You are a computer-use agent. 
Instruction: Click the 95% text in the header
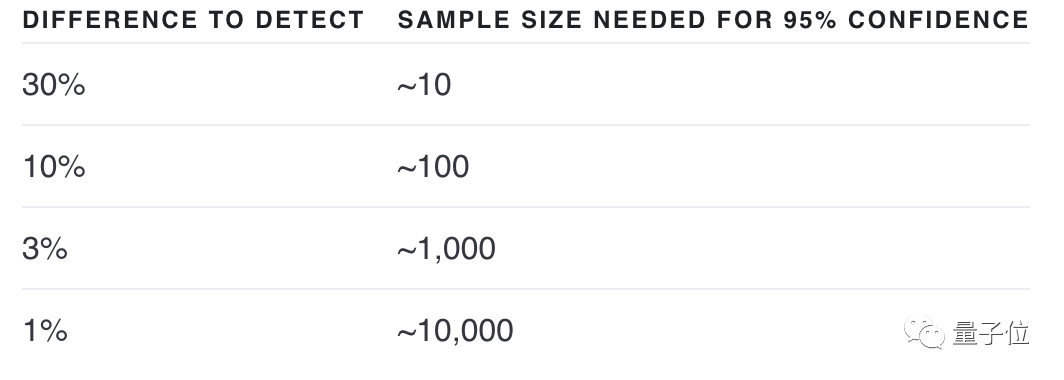[810, 20]
